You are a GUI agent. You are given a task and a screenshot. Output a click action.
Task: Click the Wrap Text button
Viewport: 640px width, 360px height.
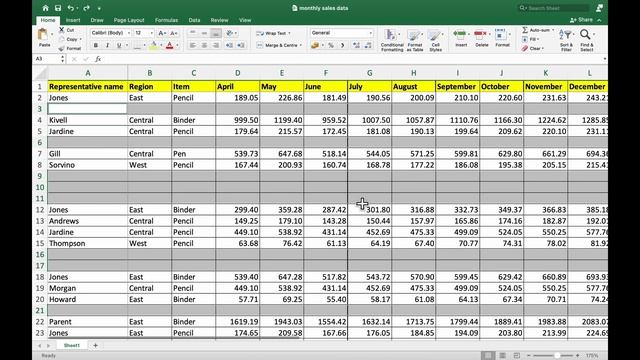tap(273, 33)
